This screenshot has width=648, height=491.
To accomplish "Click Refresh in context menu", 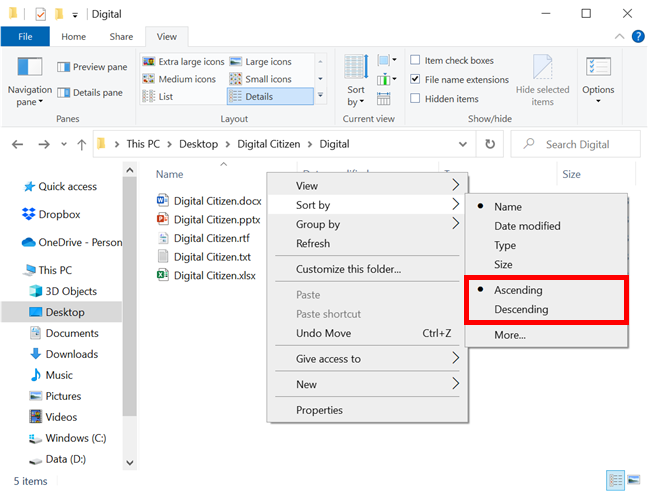I will 367,243.
